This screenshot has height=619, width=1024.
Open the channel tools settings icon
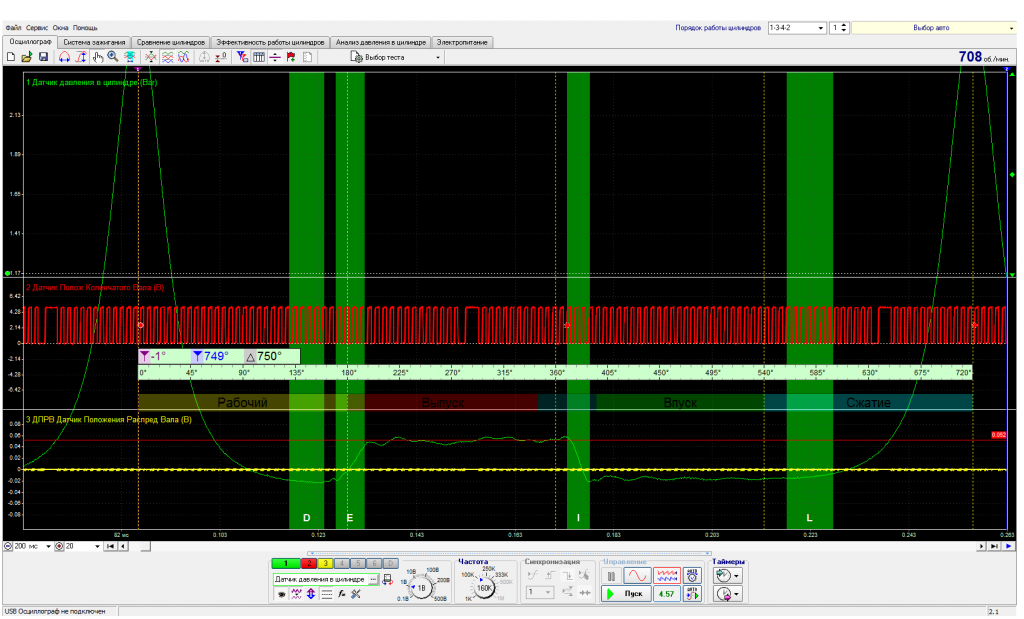tap(356, 594)
